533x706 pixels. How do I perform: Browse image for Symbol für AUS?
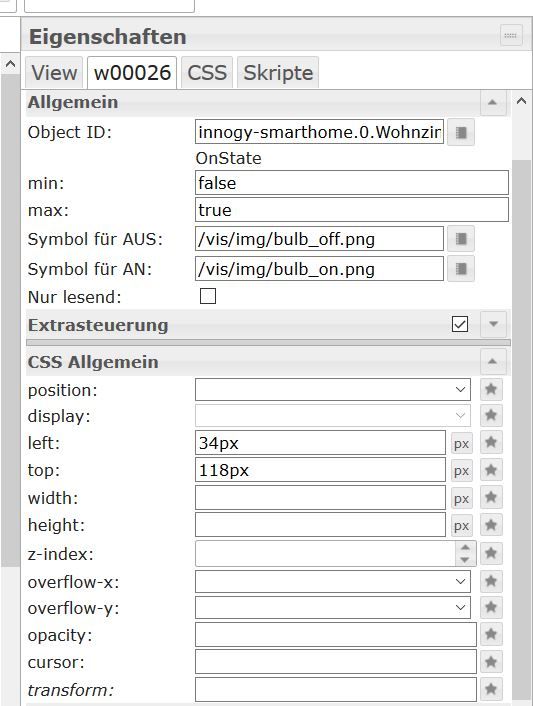(461, 239)
